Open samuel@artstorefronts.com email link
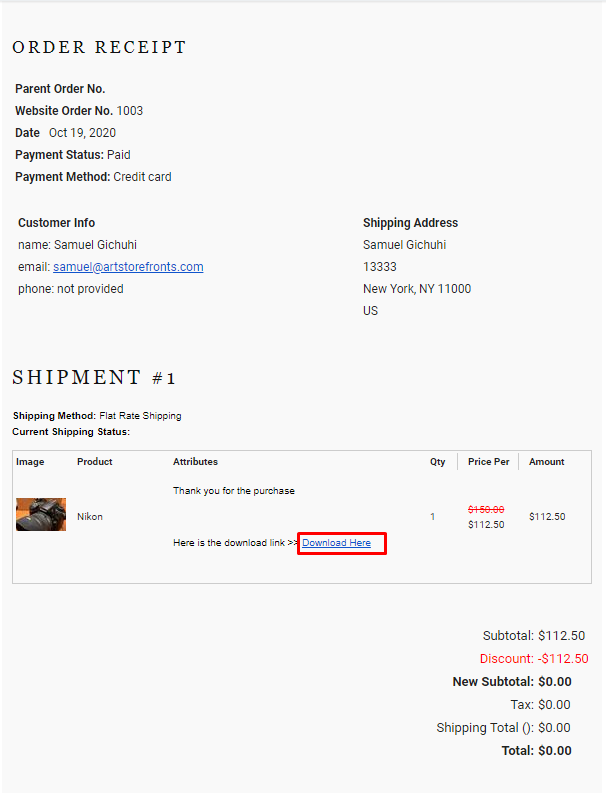Image resolution: width=606 pixels, height=793 pixels. 128,267
